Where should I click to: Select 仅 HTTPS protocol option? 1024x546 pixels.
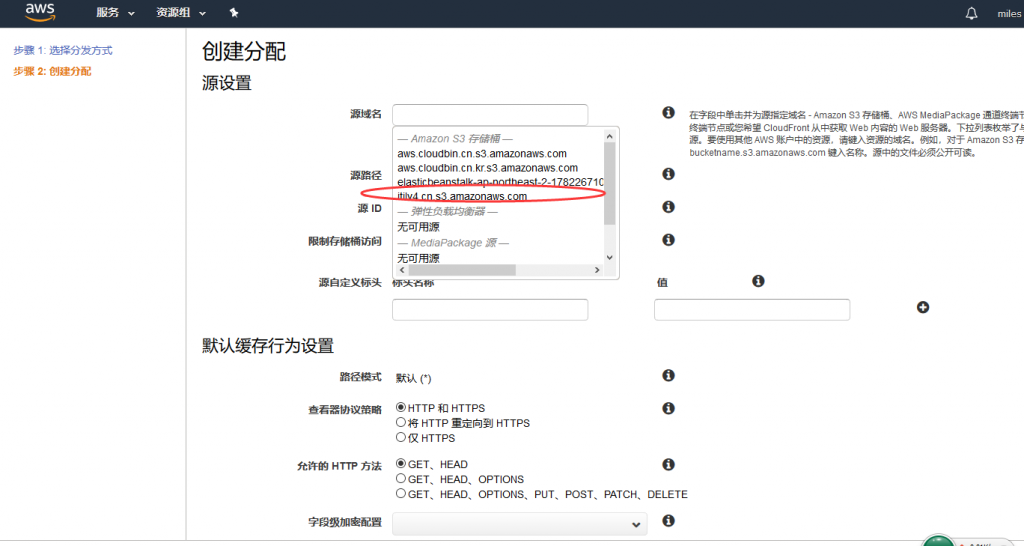click(x=401, y=438)
